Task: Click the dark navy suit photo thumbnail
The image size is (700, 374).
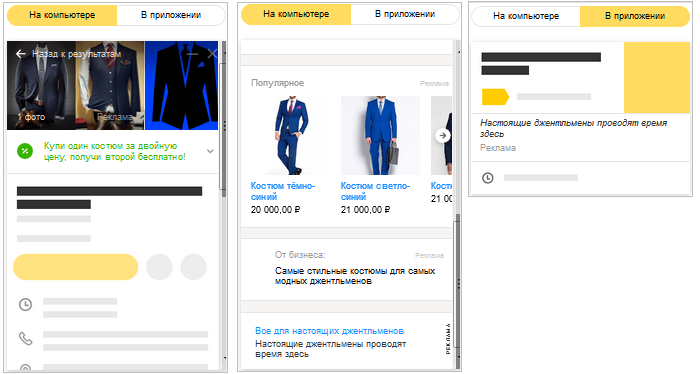Action: pos(41,85)
